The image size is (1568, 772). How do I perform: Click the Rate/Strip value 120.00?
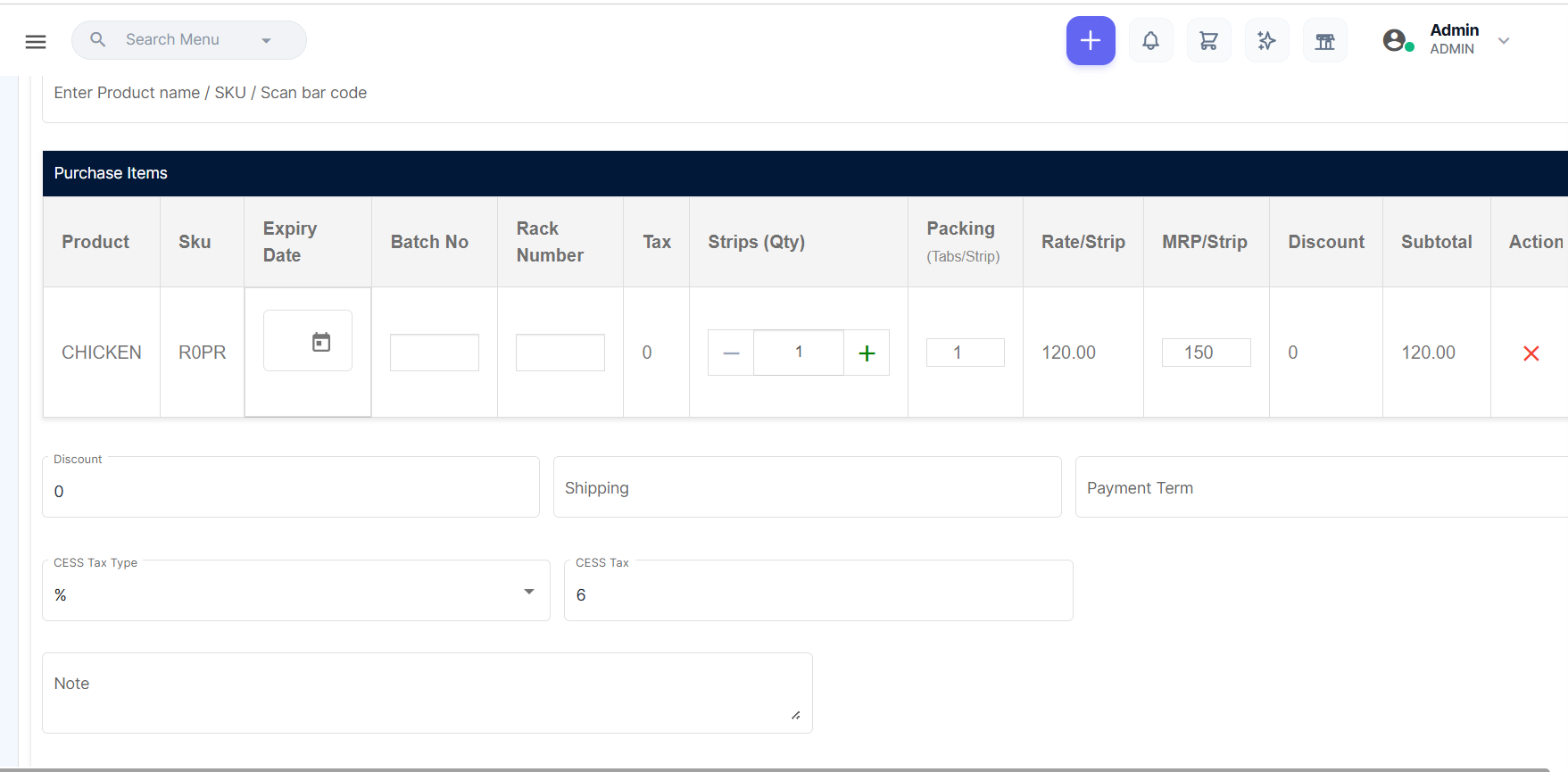click(x=1069, y=353)
